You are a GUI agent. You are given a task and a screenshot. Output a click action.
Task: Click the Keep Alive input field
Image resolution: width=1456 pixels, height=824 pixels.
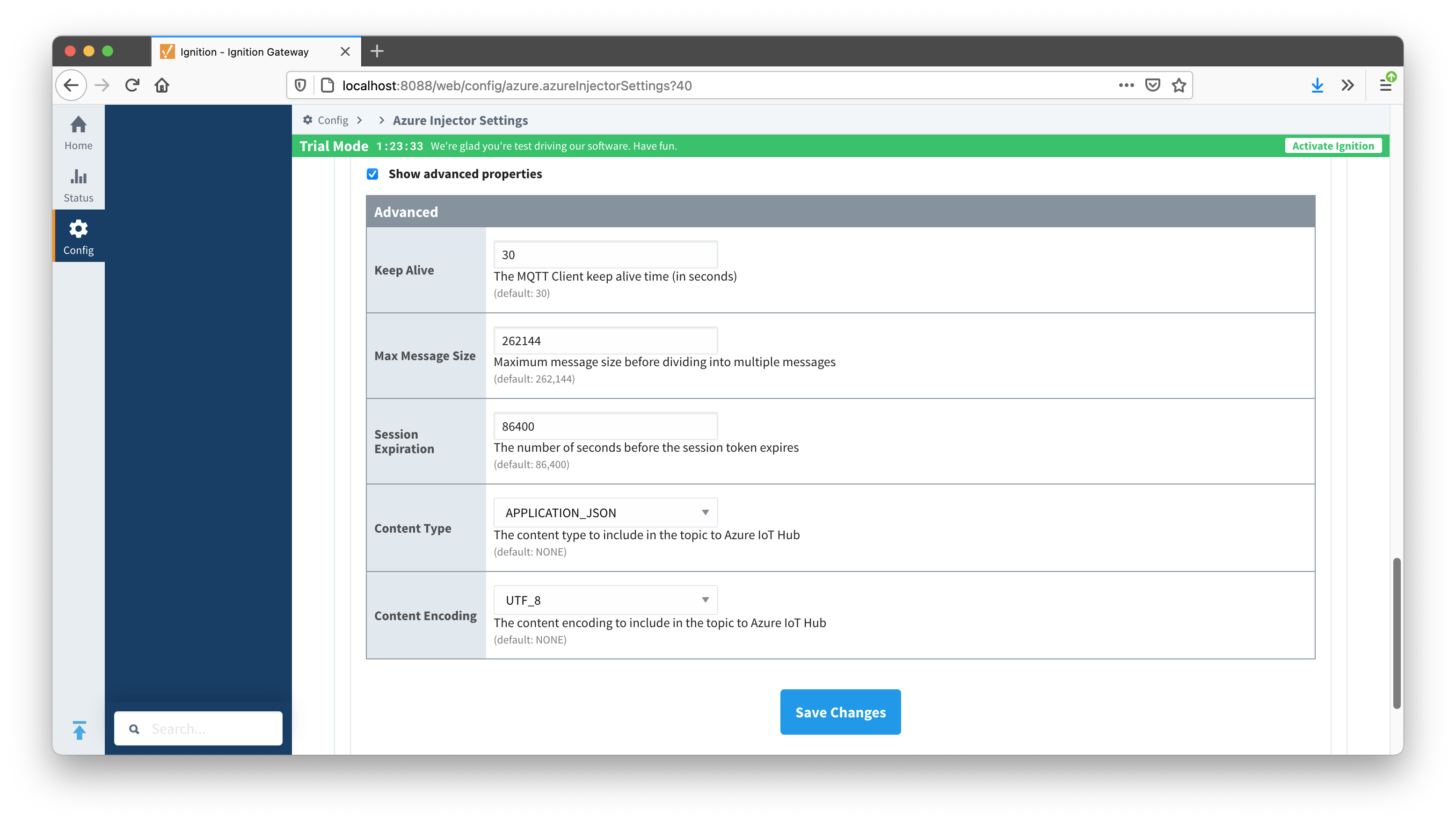click(605, 255)
